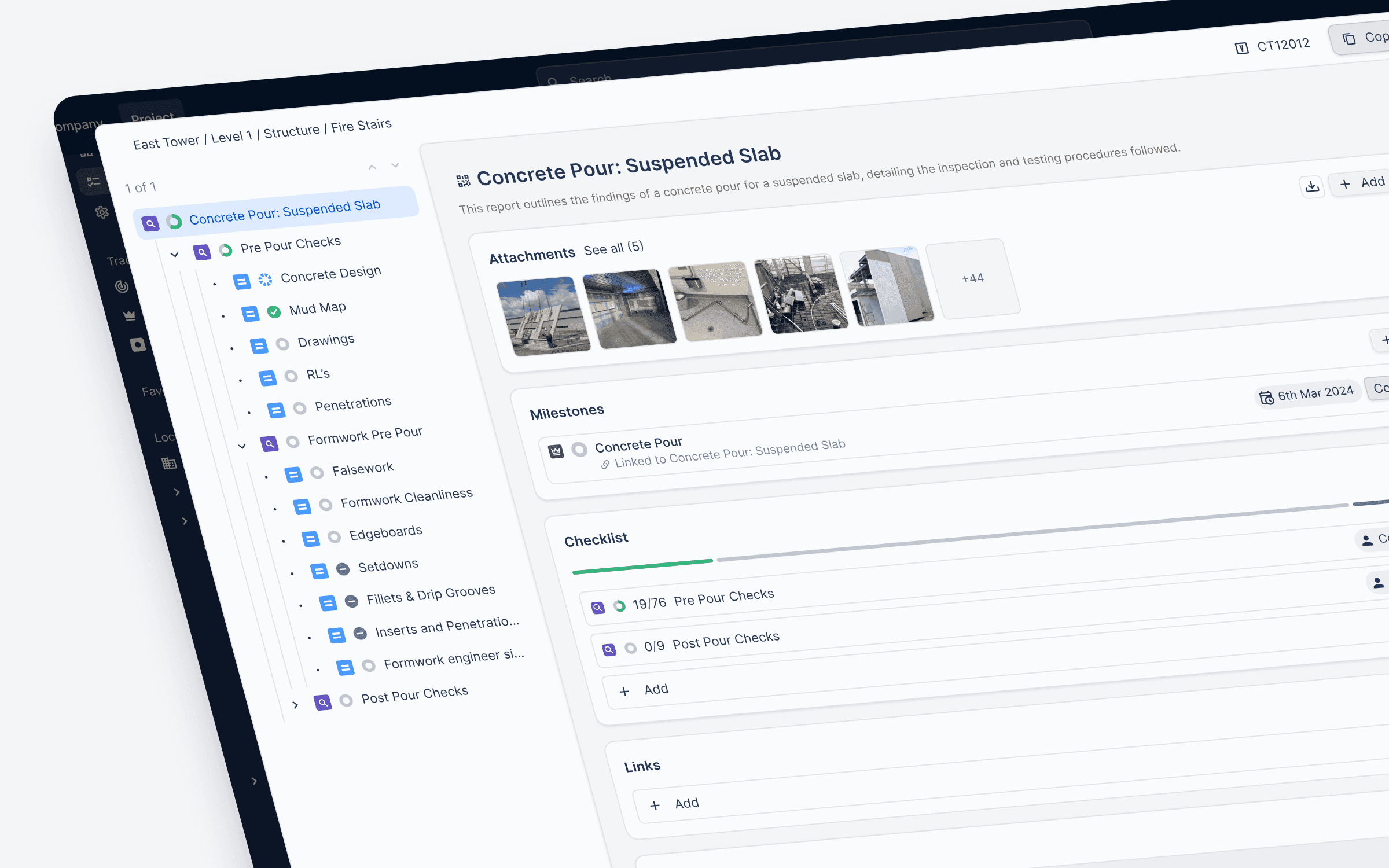
Task: Open the settings gear in the left sidebar
Action: click(x=102, y=212)
